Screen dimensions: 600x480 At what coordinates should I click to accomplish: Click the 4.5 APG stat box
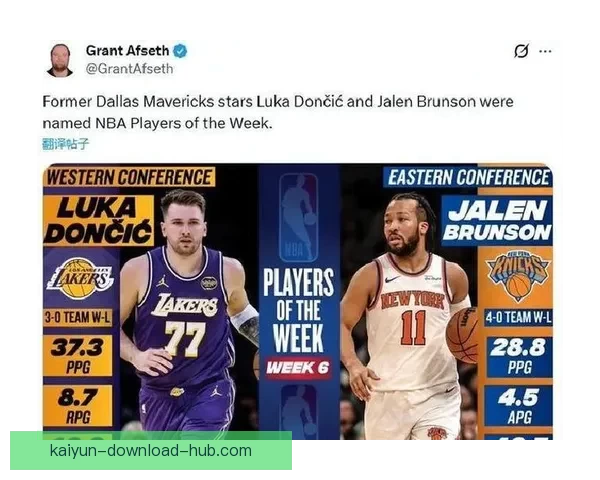pyautogui.click(x=518, y=407)
